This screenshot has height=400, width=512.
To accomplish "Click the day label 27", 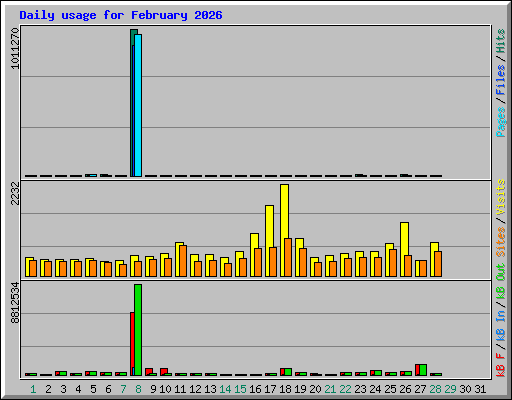I will point(420,389).
